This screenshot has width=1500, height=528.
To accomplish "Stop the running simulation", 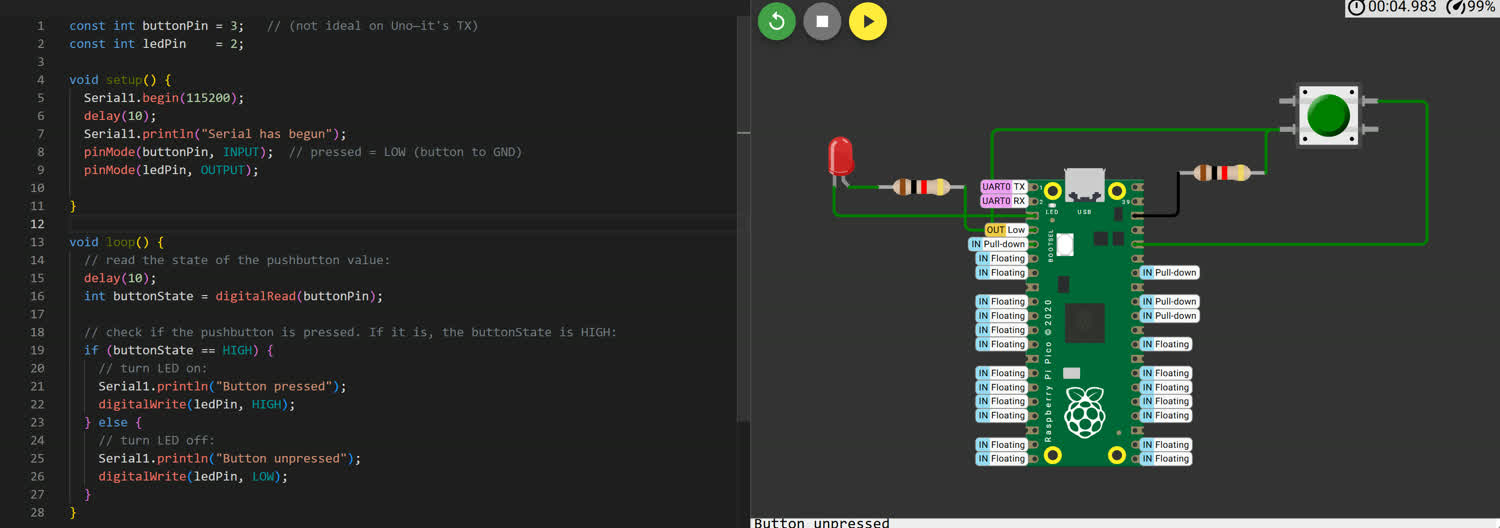I will pyautogui.click(x=822, y=21).
